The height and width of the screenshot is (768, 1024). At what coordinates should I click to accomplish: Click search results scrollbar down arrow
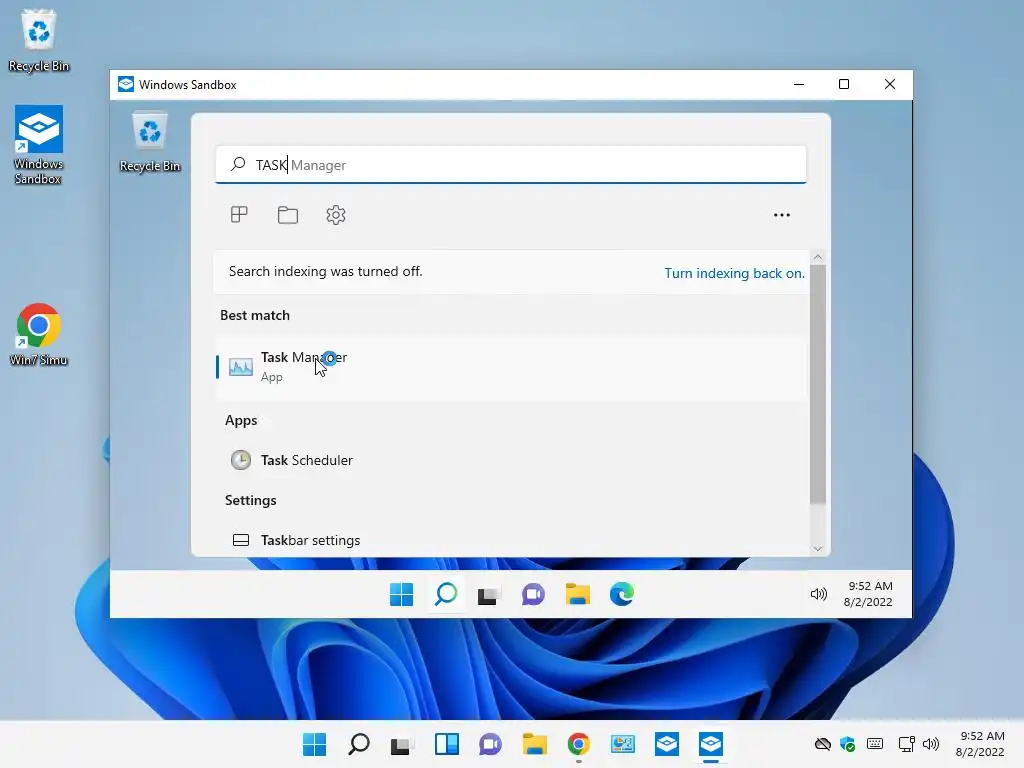(x=818, y=549)
